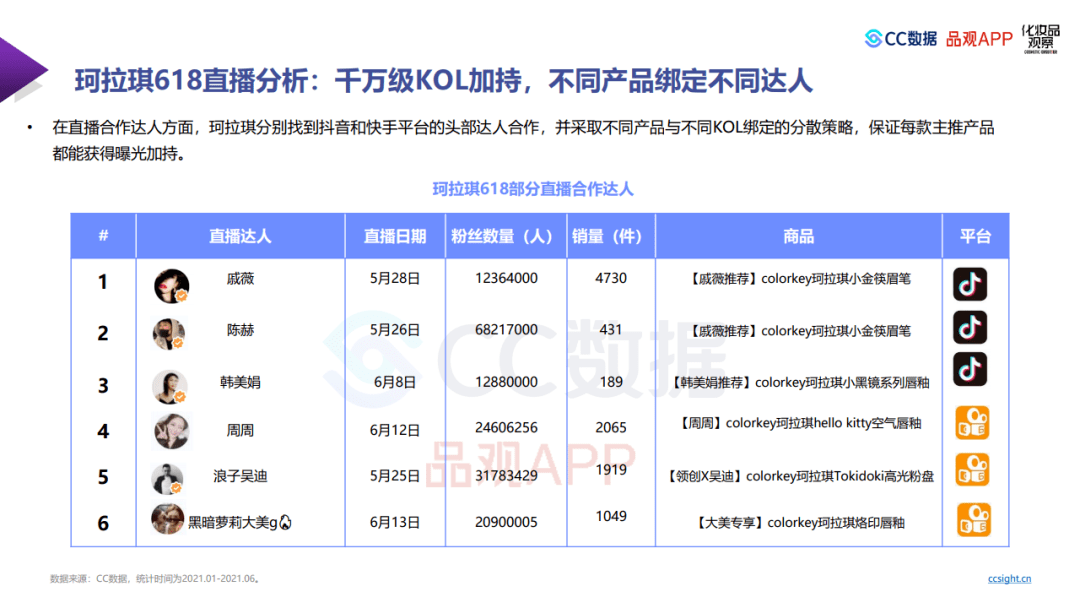Open the ccsight.cn link

(x=1009, y=579)
